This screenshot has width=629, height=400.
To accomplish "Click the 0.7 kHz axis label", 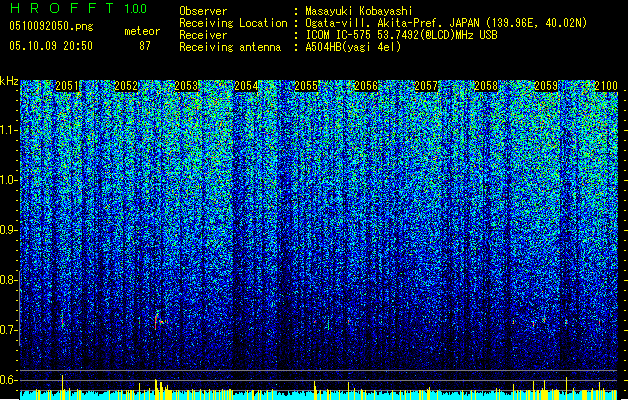I will point(9,330).
